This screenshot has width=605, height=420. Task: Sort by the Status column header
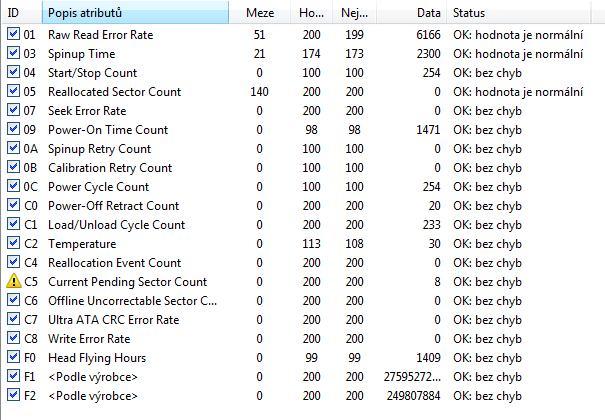tap(519, 13)
